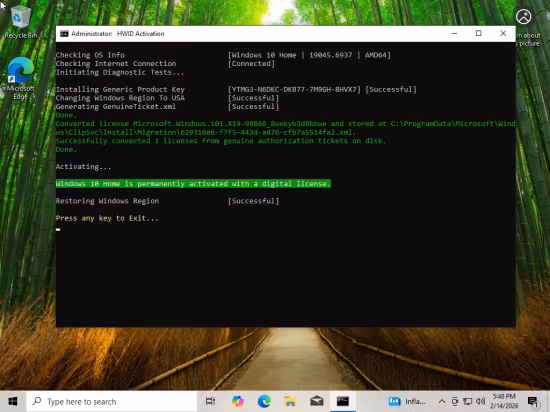The height and width of the screenshot is (412, 550).
Task: Click the 'Successfully converted 1 licenses' line
Action: (221, 141)
